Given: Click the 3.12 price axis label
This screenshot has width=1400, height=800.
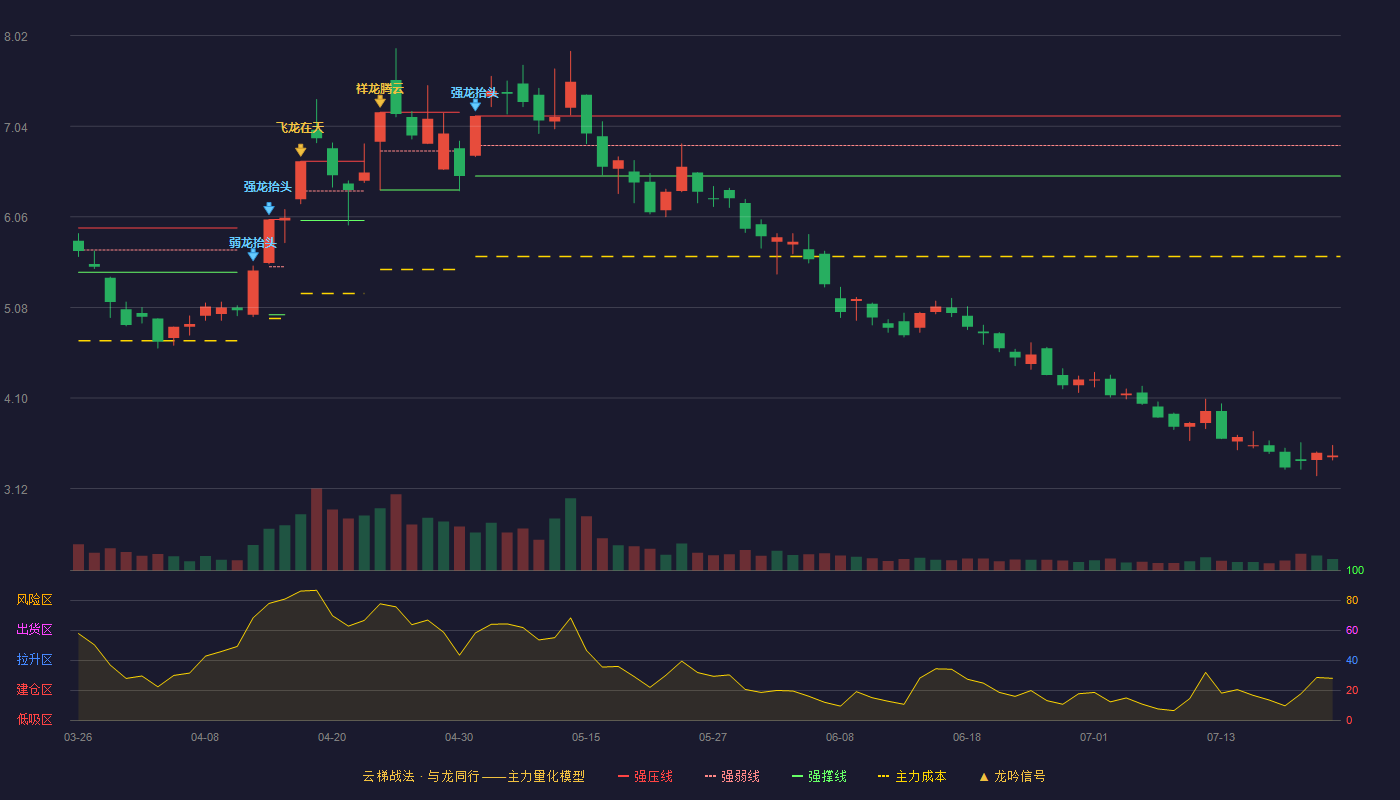Looking at the screenshot, I should 16,490.
